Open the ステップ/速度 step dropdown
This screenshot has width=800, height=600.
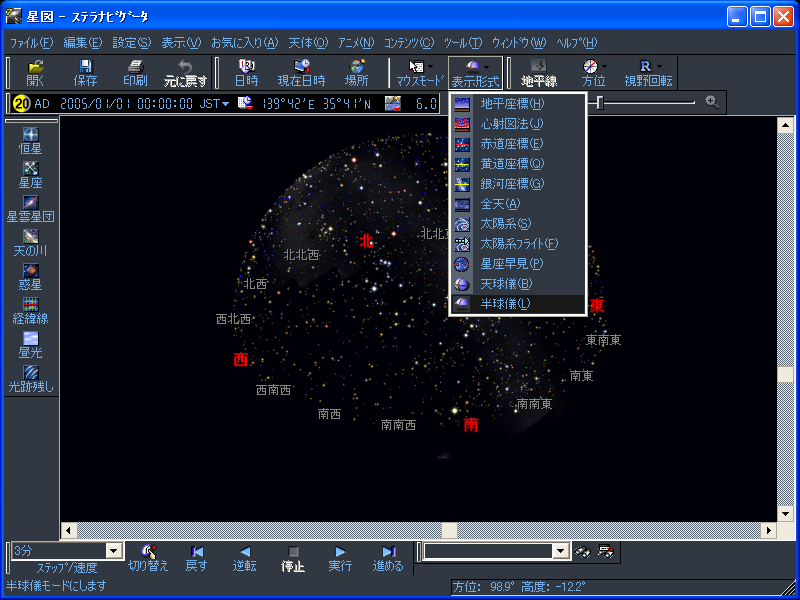click(x=113, y=551)
